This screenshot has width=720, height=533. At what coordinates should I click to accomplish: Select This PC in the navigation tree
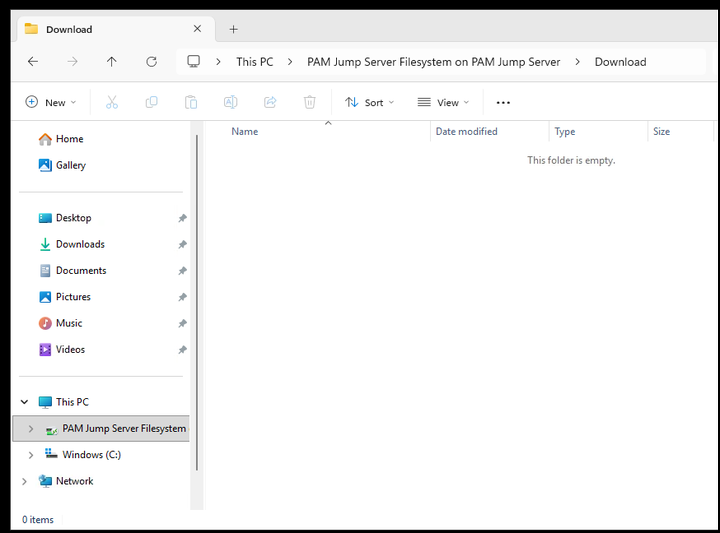64,402
